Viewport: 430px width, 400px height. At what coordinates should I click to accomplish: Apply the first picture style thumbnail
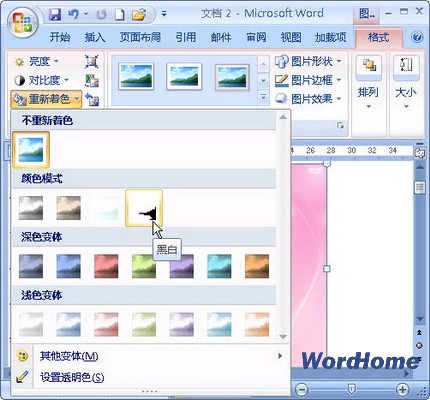coord(136,76)
